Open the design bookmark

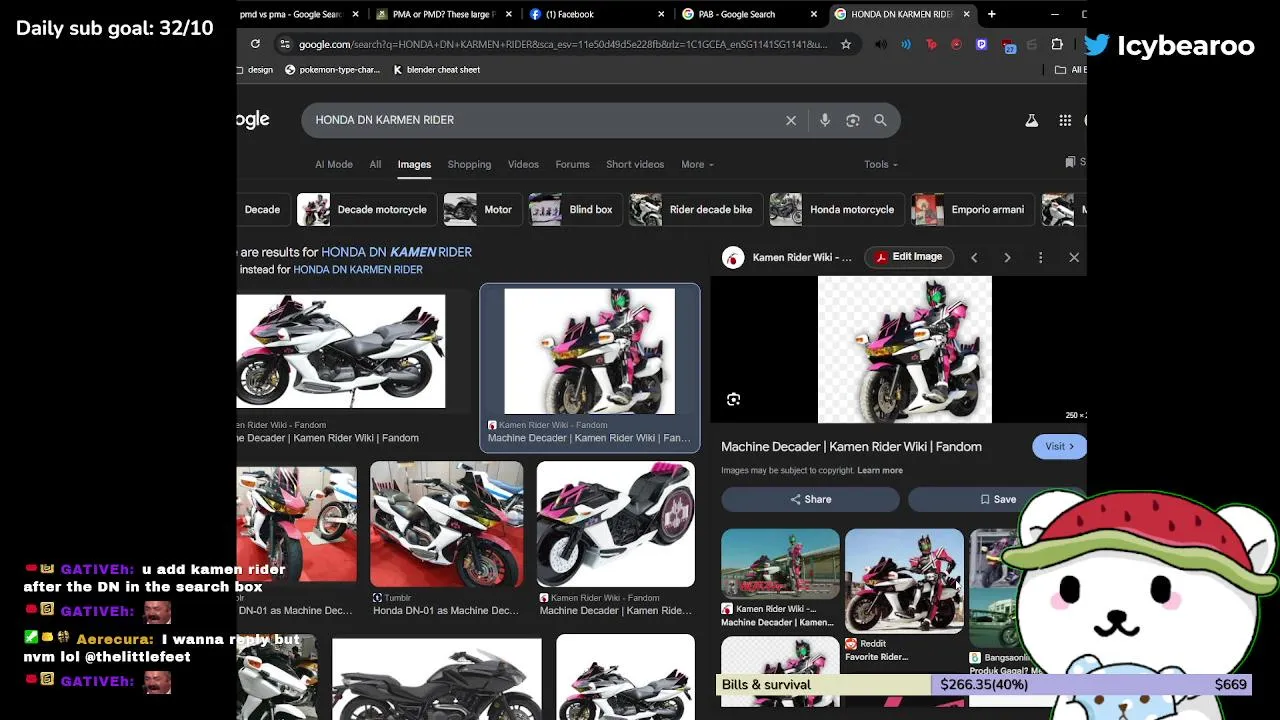coord(256,70)
